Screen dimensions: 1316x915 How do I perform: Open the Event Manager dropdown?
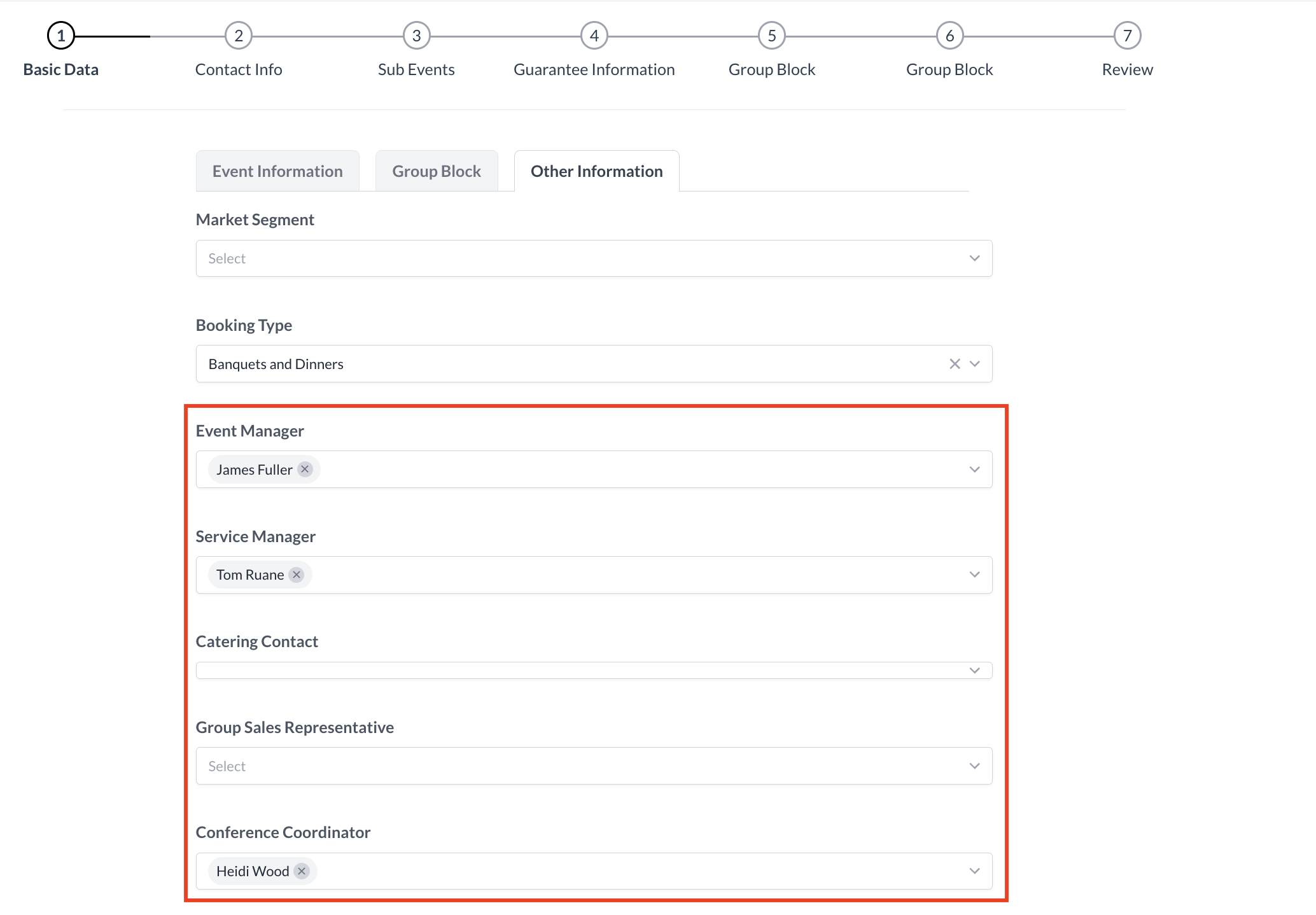coord(974,469)
